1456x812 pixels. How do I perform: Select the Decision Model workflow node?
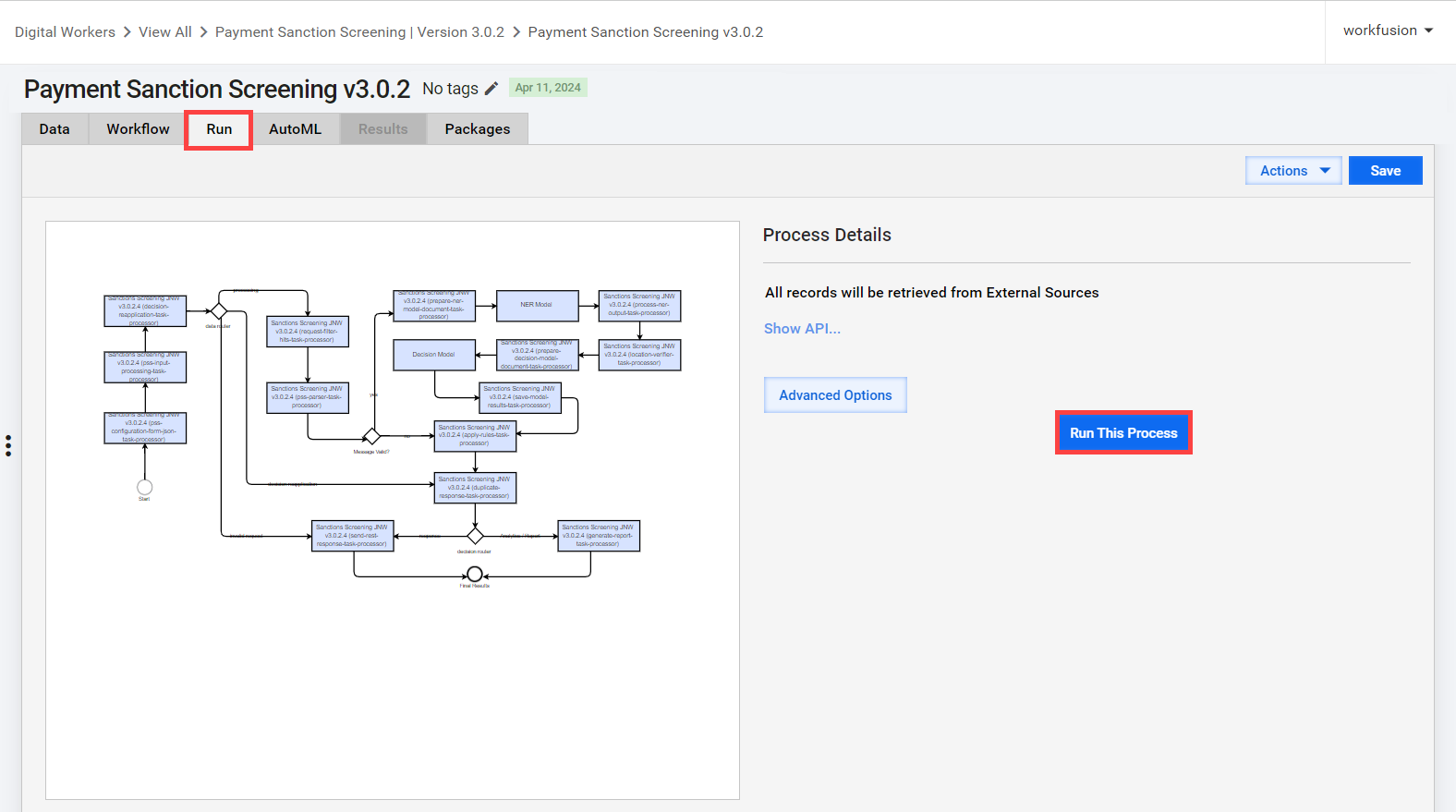[434, 355]
